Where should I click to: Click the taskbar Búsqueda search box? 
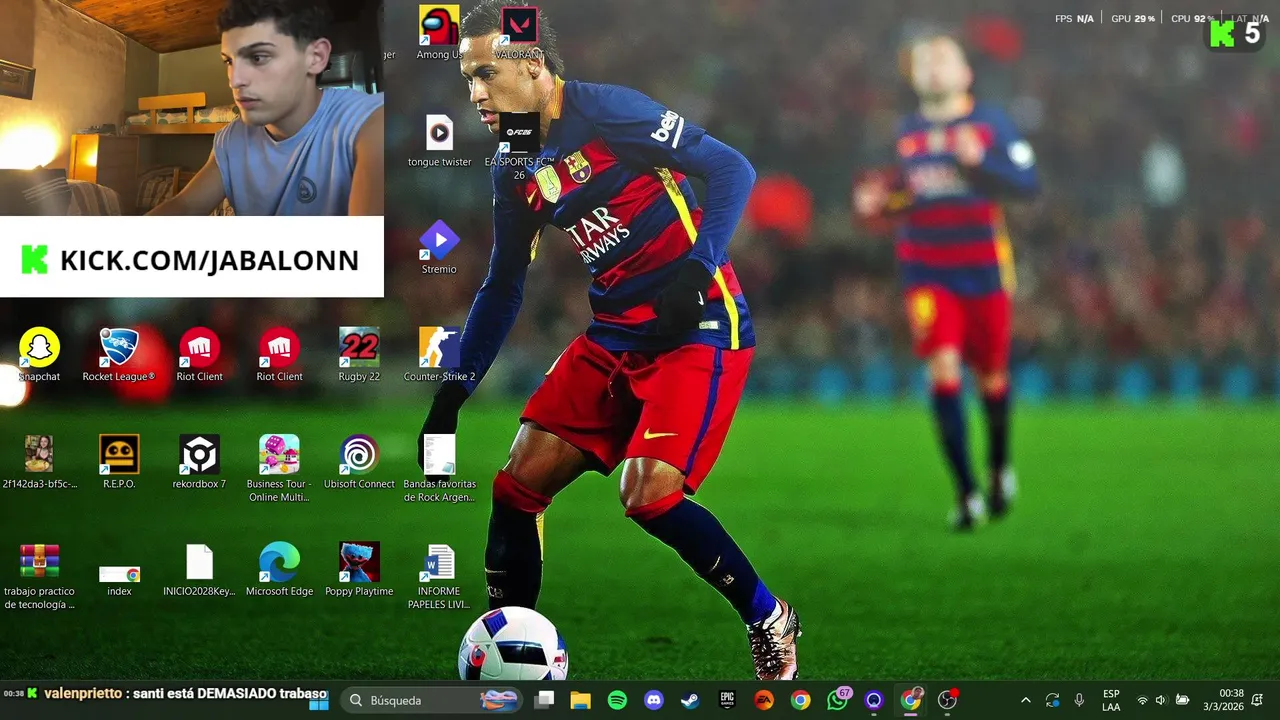[432, 700]
